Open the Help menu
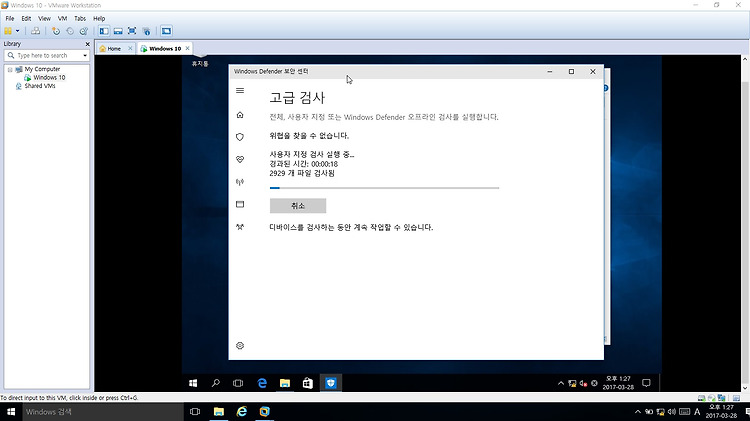The image size is (750, 421). (x=99, y=18)
